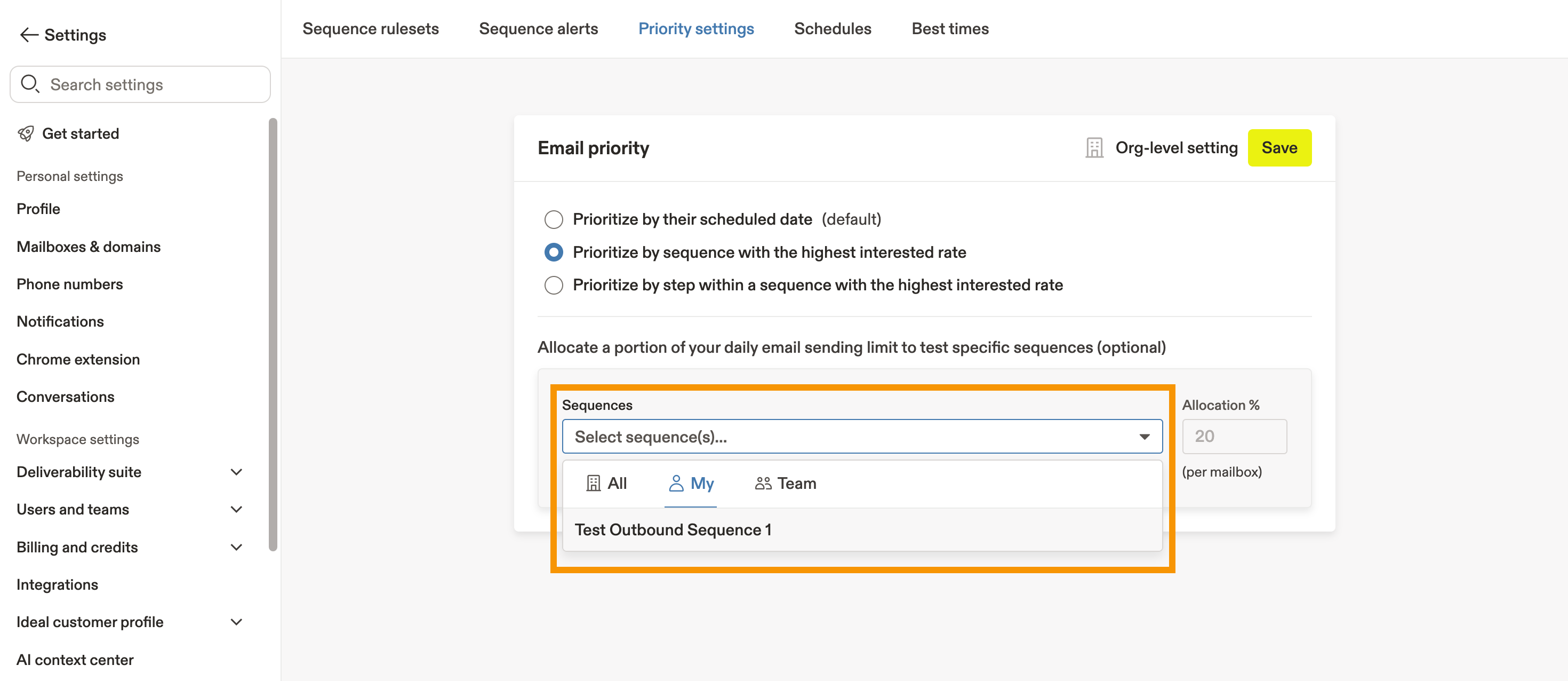Click the back arrow next to Settings
1568x681 pixels.
coord(29,35)
